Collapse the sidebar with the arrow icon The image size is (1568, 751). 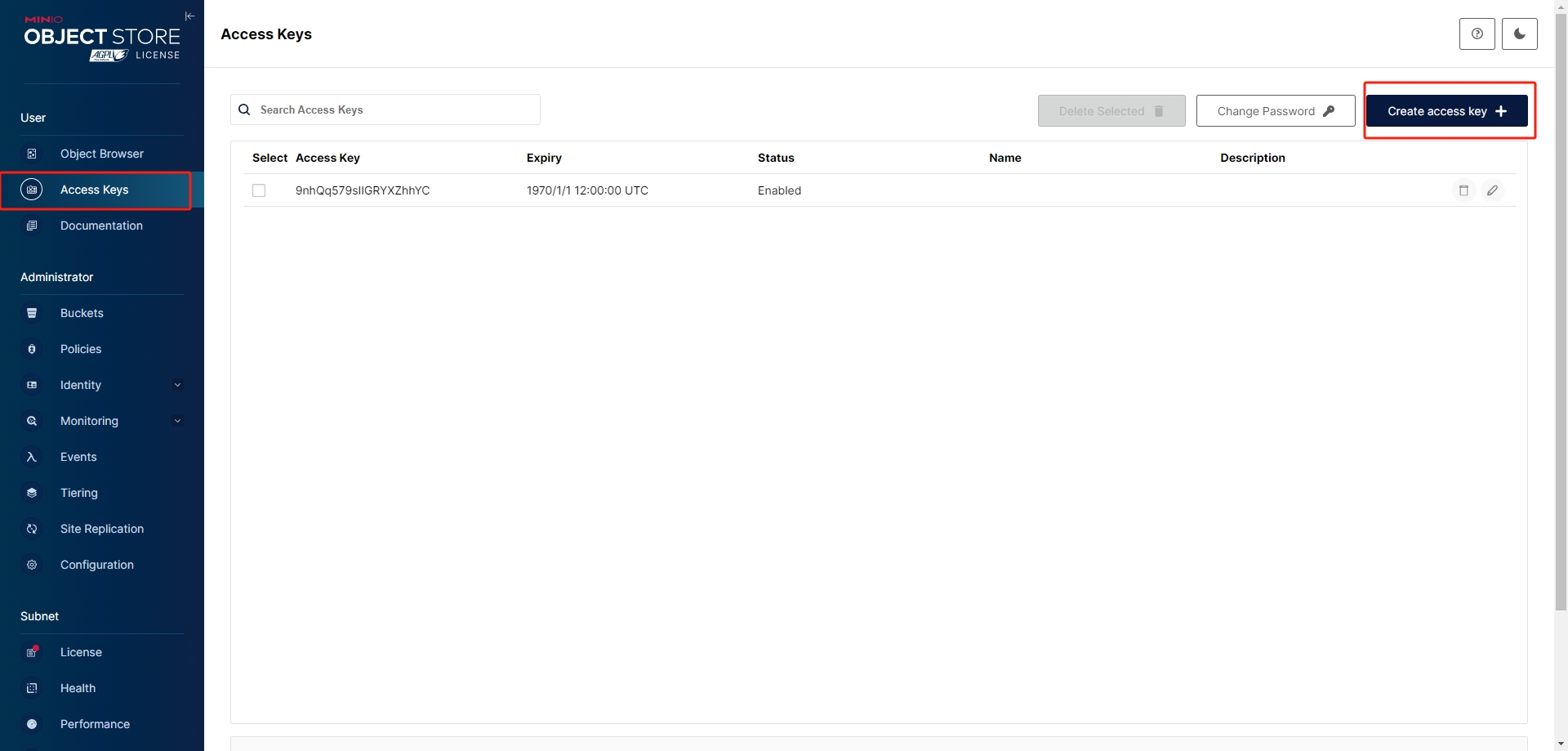click(x=189, y=16)
